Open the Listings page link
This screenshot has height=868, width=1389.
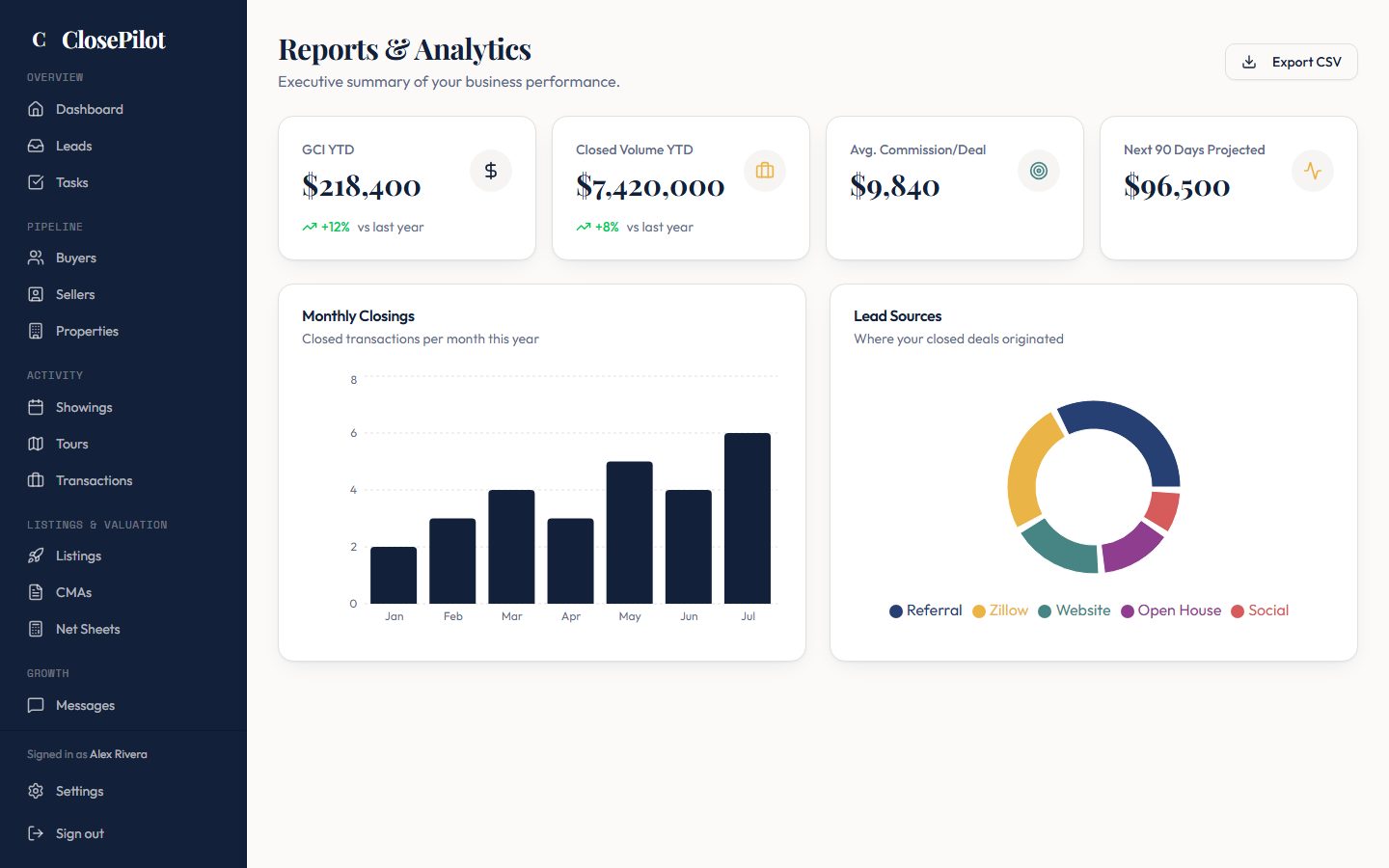point(123,556)
